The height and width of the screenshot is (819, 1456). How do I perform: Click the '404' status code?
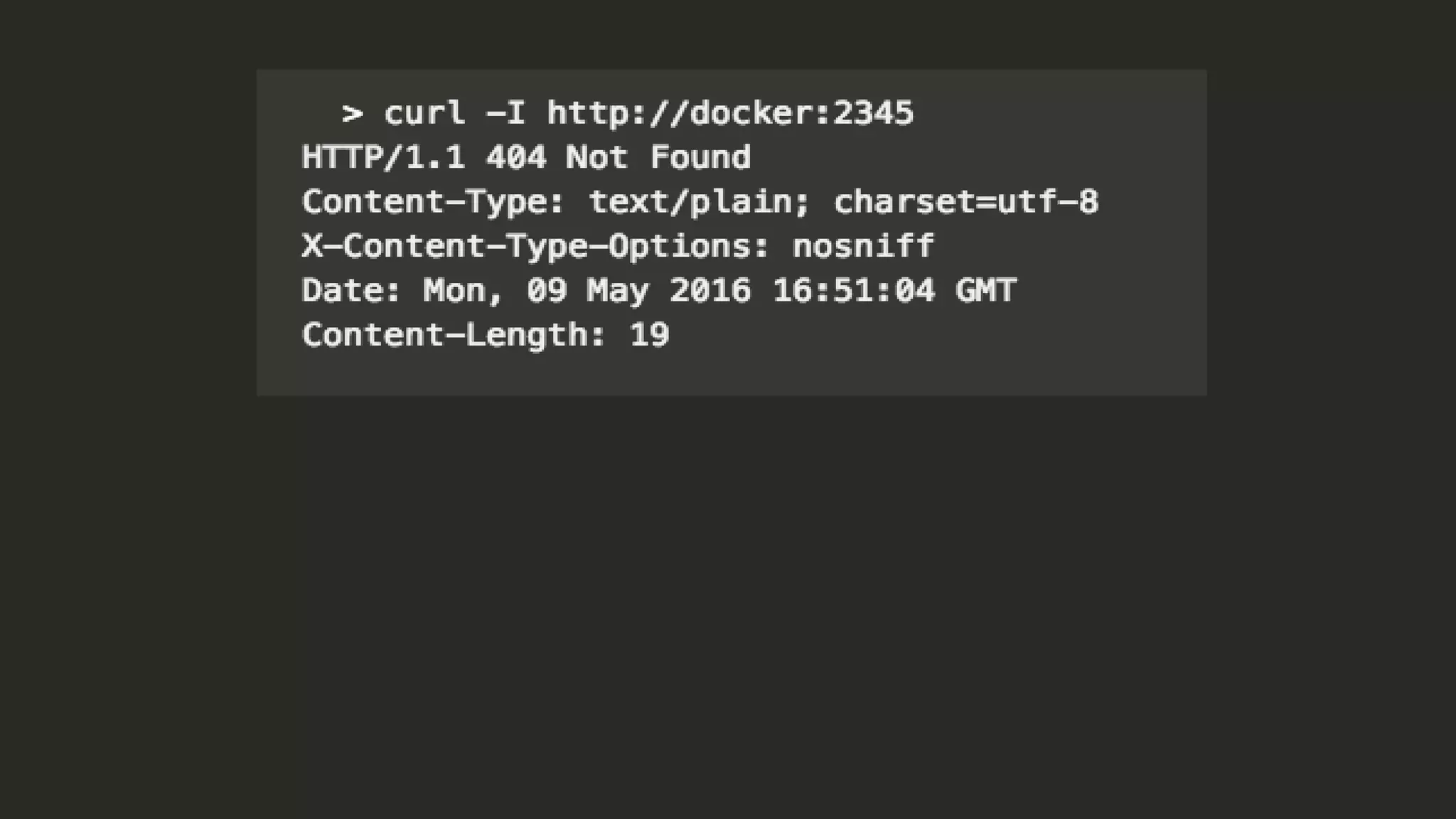(515, 158)
